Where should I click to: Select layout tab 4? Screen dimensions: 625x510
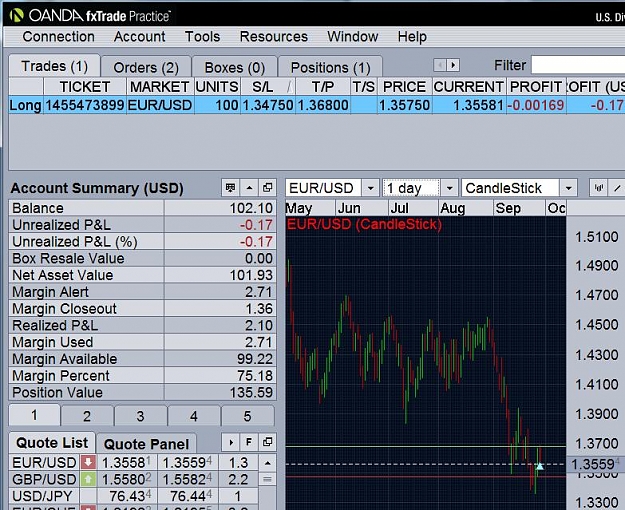194,416
